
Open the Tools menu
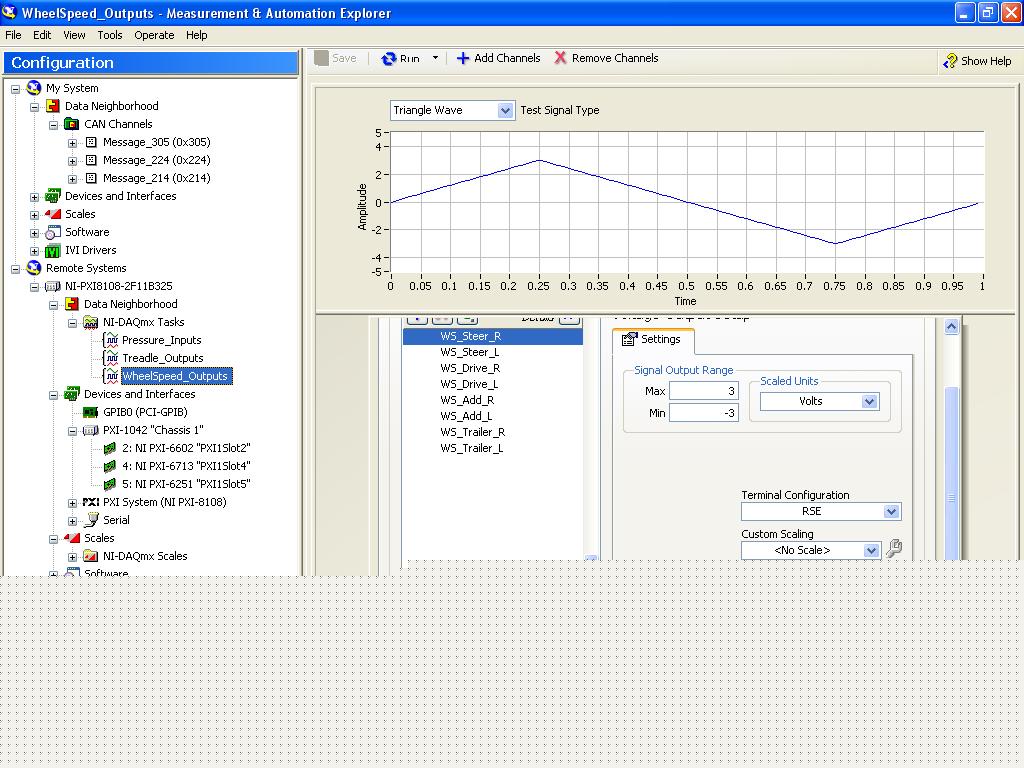click(110, 35)
